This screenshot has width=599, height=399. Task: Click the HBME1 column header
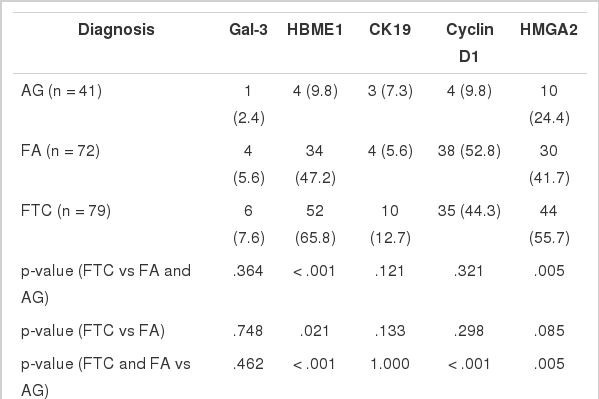point(315,29)
